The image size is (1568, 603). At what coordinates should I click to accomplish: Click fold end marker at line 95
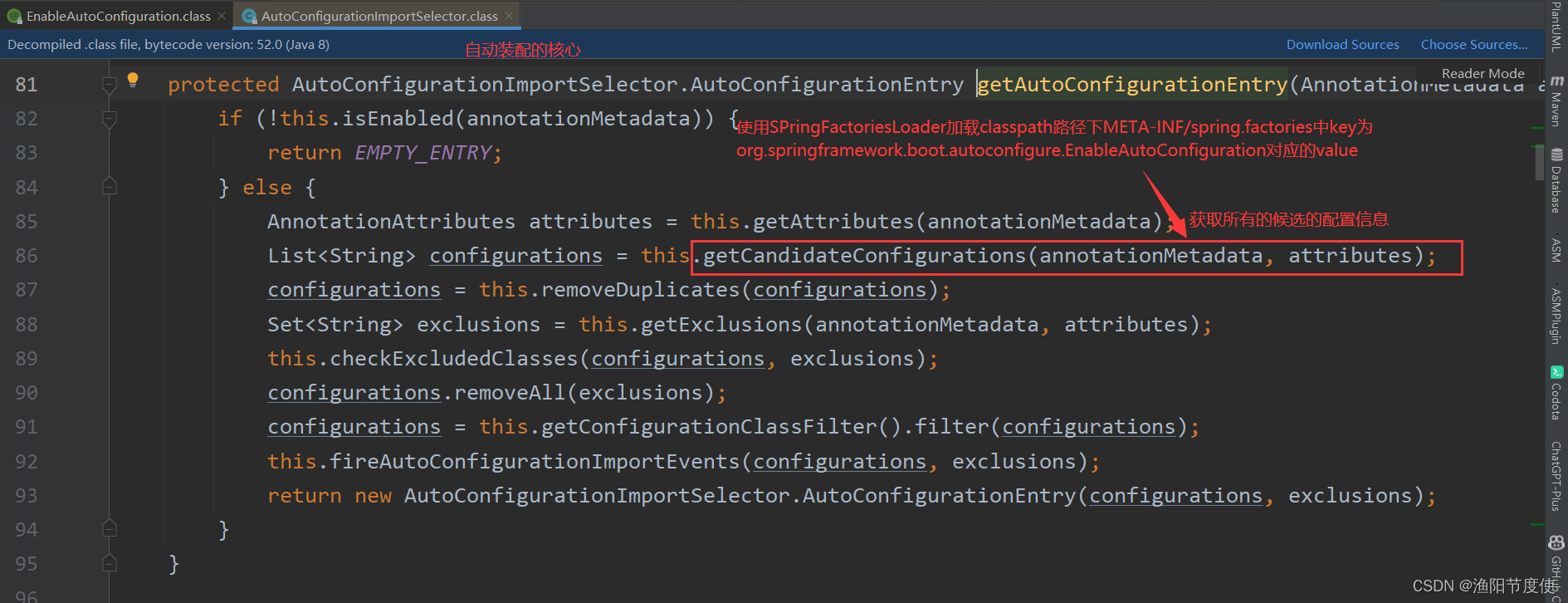pyautogui.click(x=109, y=564)
